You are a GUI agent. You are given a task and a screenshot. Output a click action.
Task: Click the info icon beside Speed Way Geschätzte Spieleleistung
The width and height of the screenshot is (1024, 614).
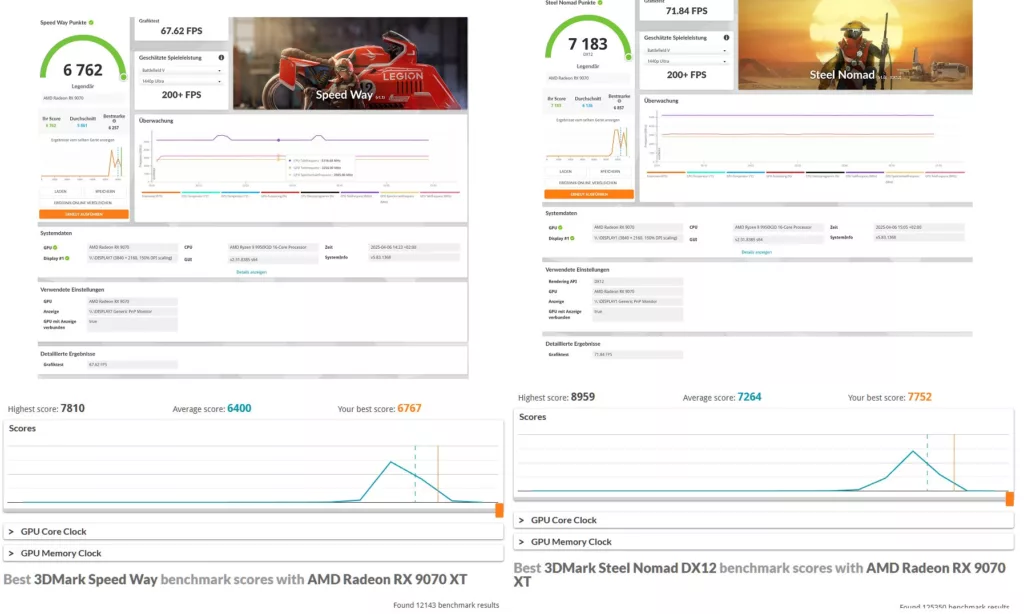[x=221, y=58]
